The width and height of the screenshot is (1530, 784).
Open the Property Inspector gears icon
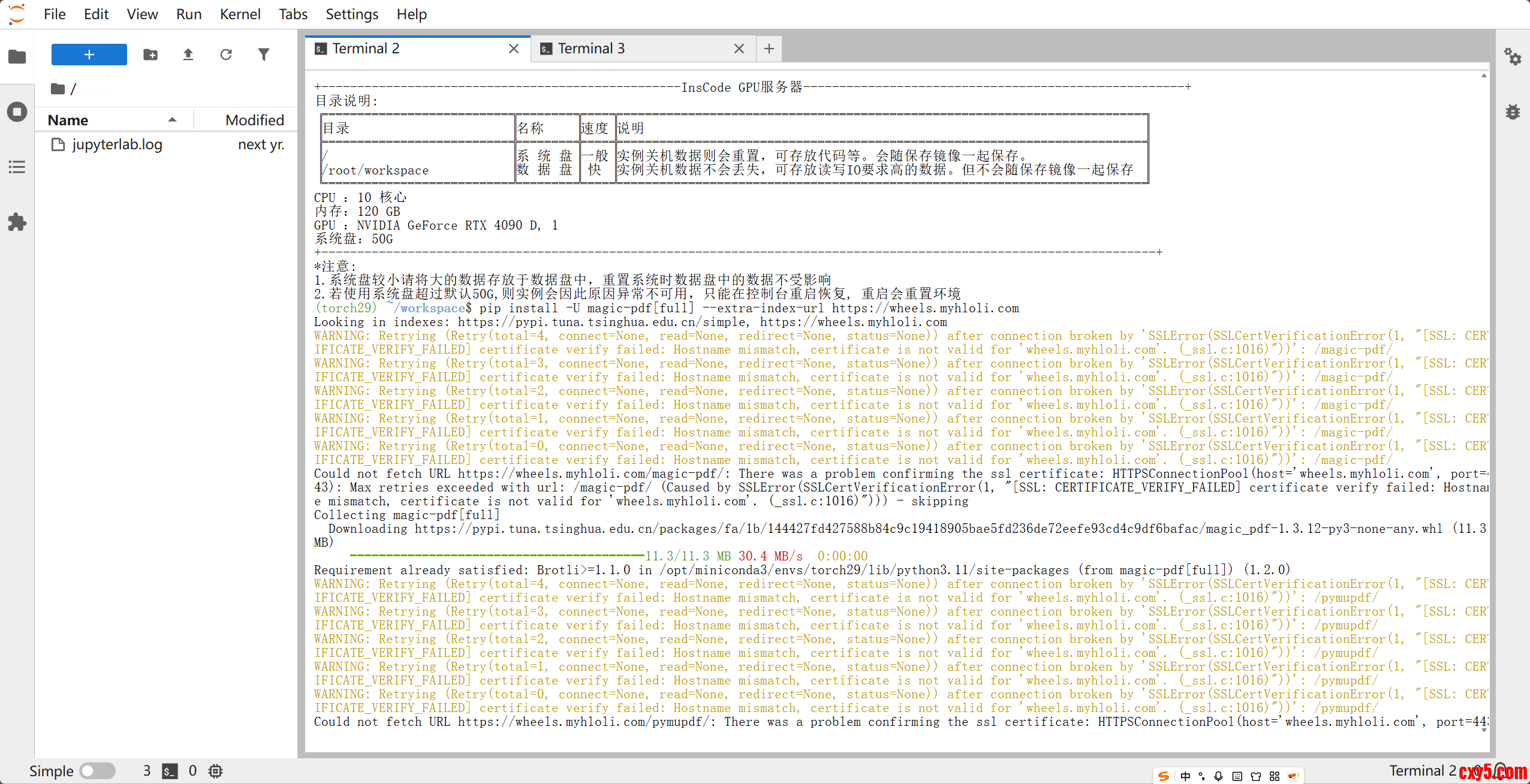(x=1513, y=57)
